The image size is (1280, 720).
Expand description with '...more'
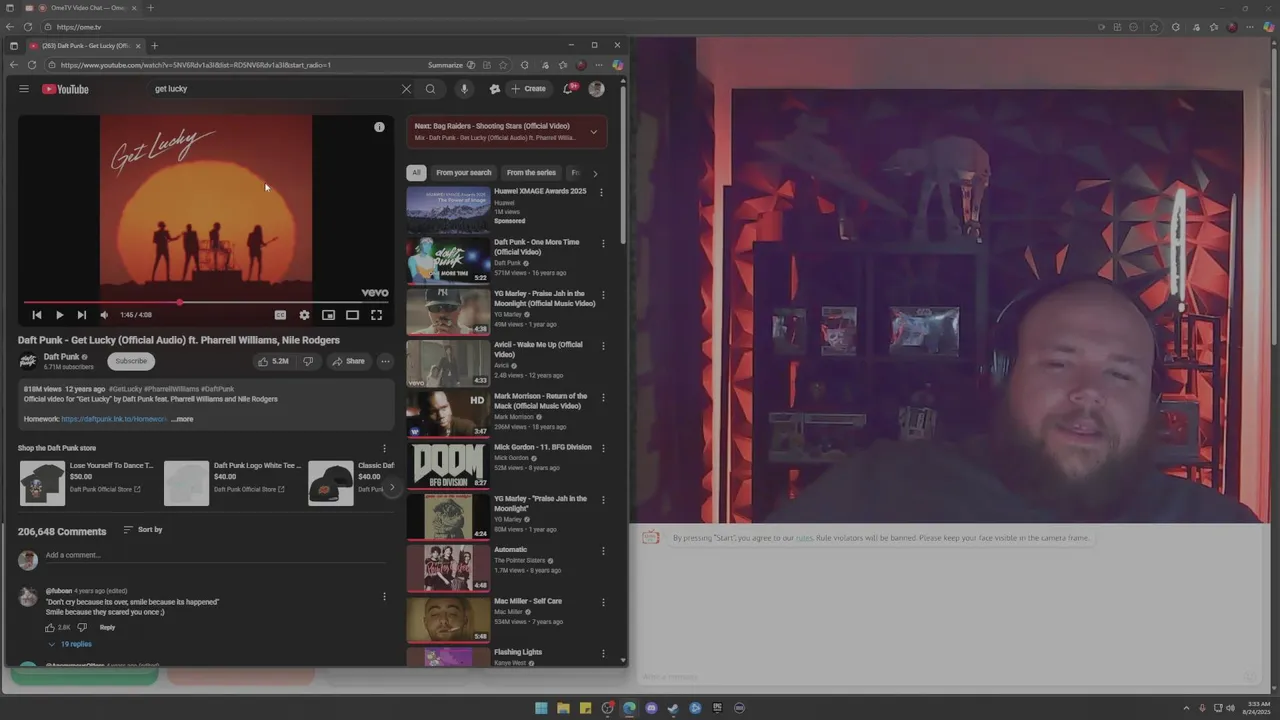(x=182, y=419)
